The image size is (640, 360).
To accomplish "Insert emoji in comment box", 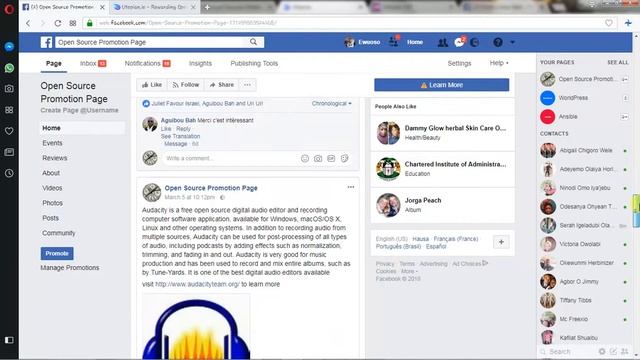I will (304, 158).
